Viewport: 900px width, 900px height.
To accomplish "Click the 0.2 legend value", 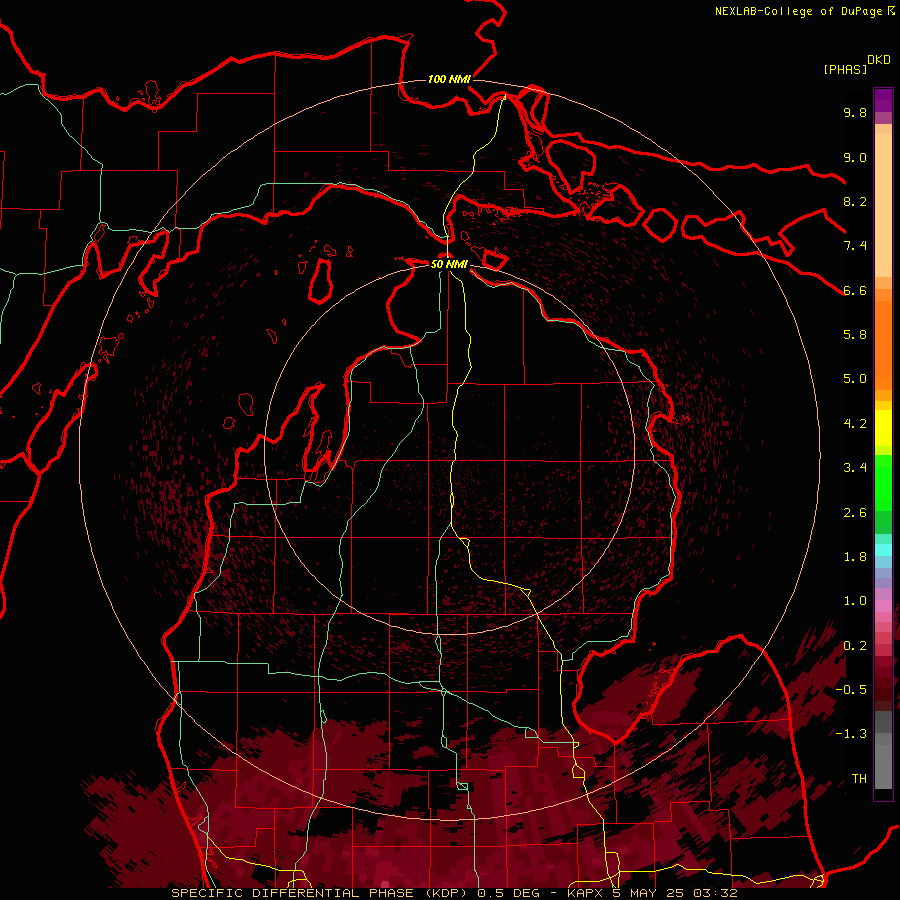I will [x=855, y=646].
